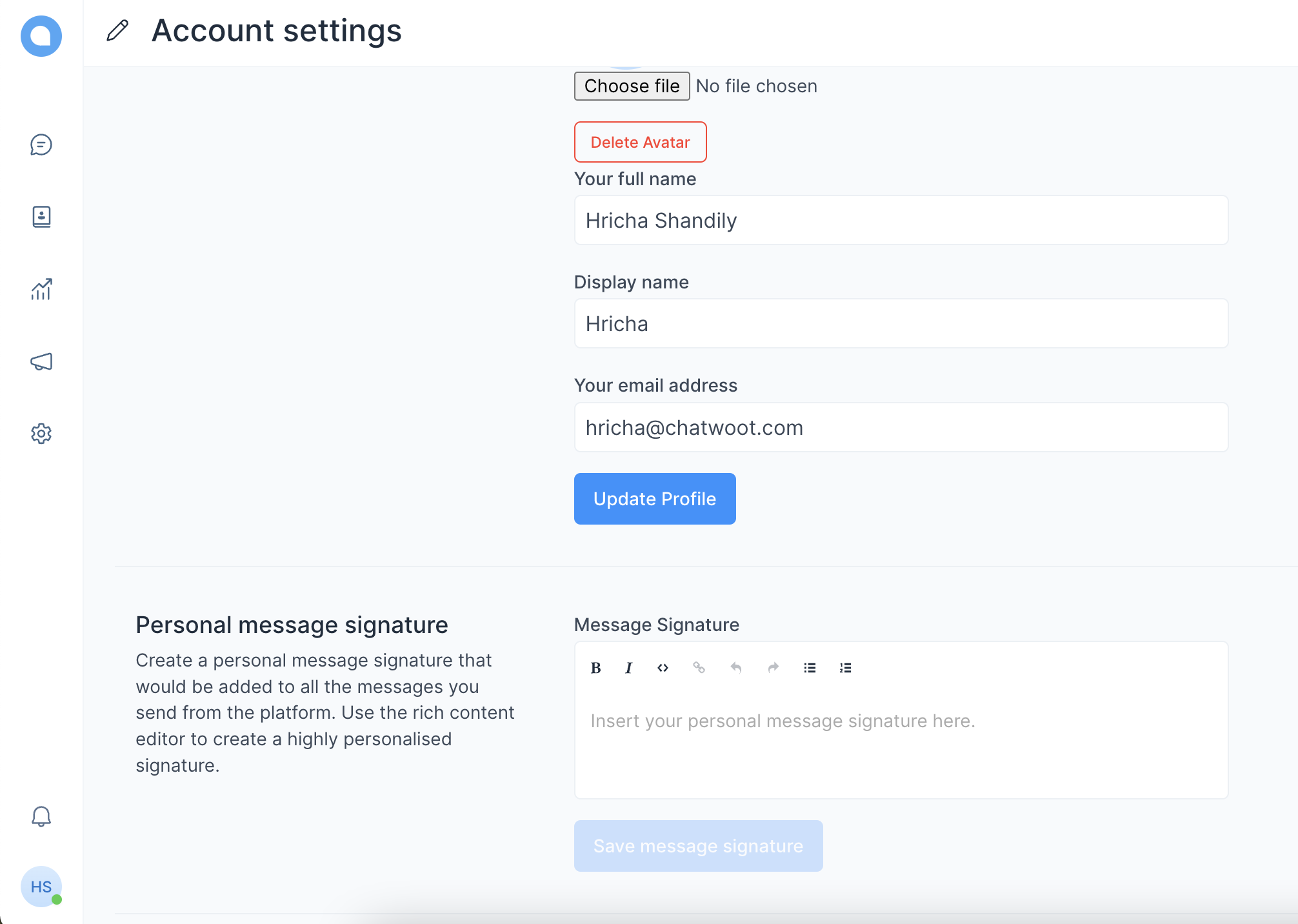
Task: Click the Delete Avatar button
Action: click(x=640, y=142)
